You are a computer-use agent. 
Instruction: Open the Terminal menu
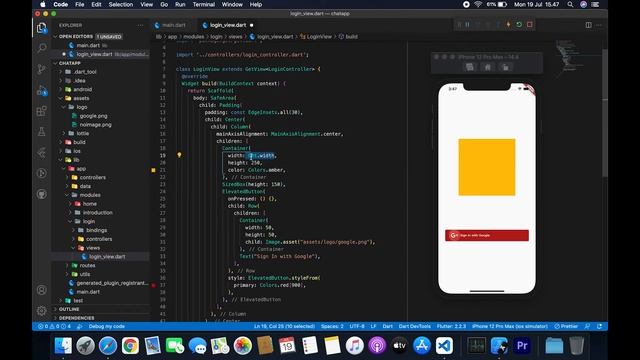coord(204,4)
